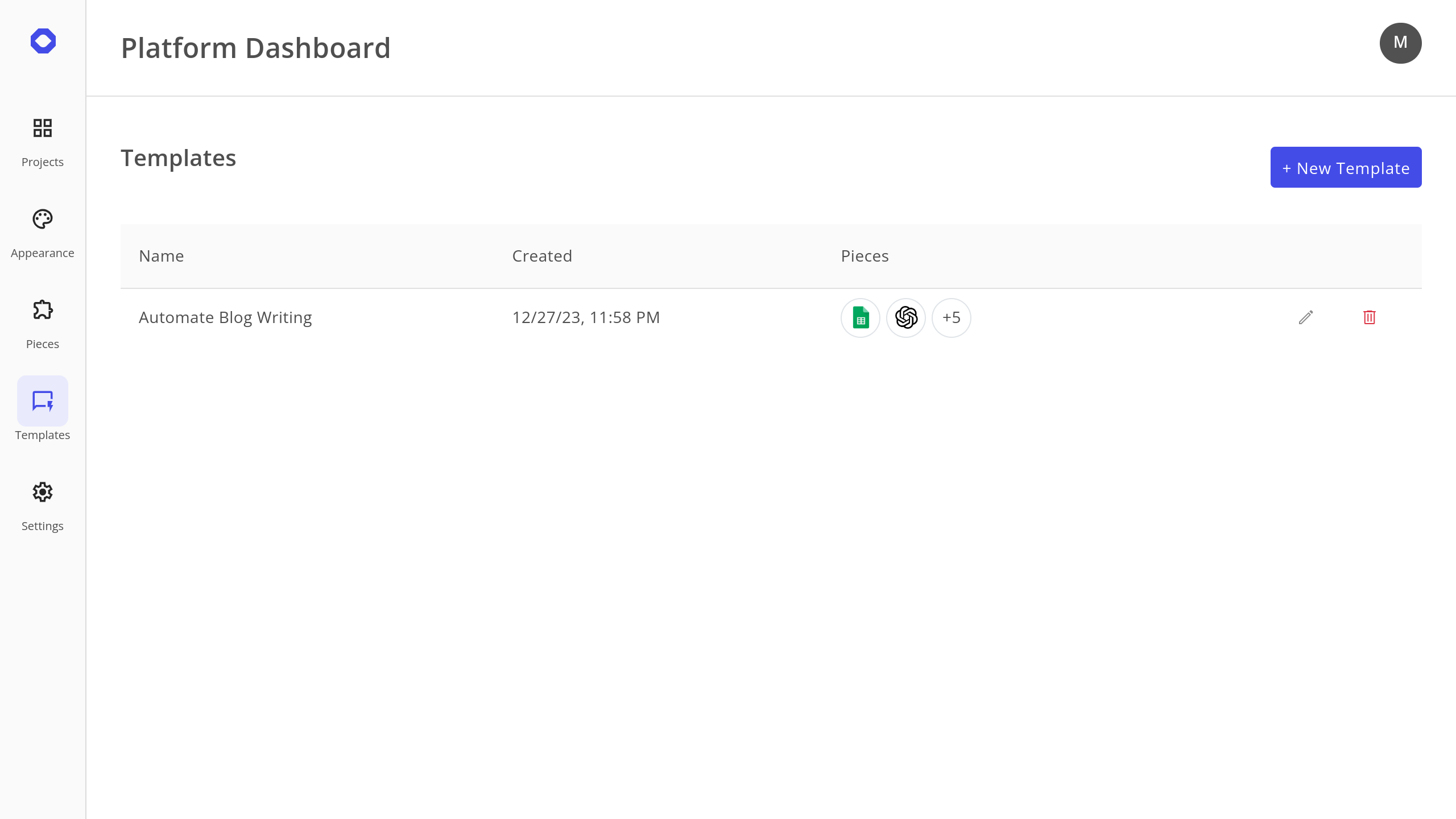
Task: Open the Projects section icon
Action: [43, 128]
